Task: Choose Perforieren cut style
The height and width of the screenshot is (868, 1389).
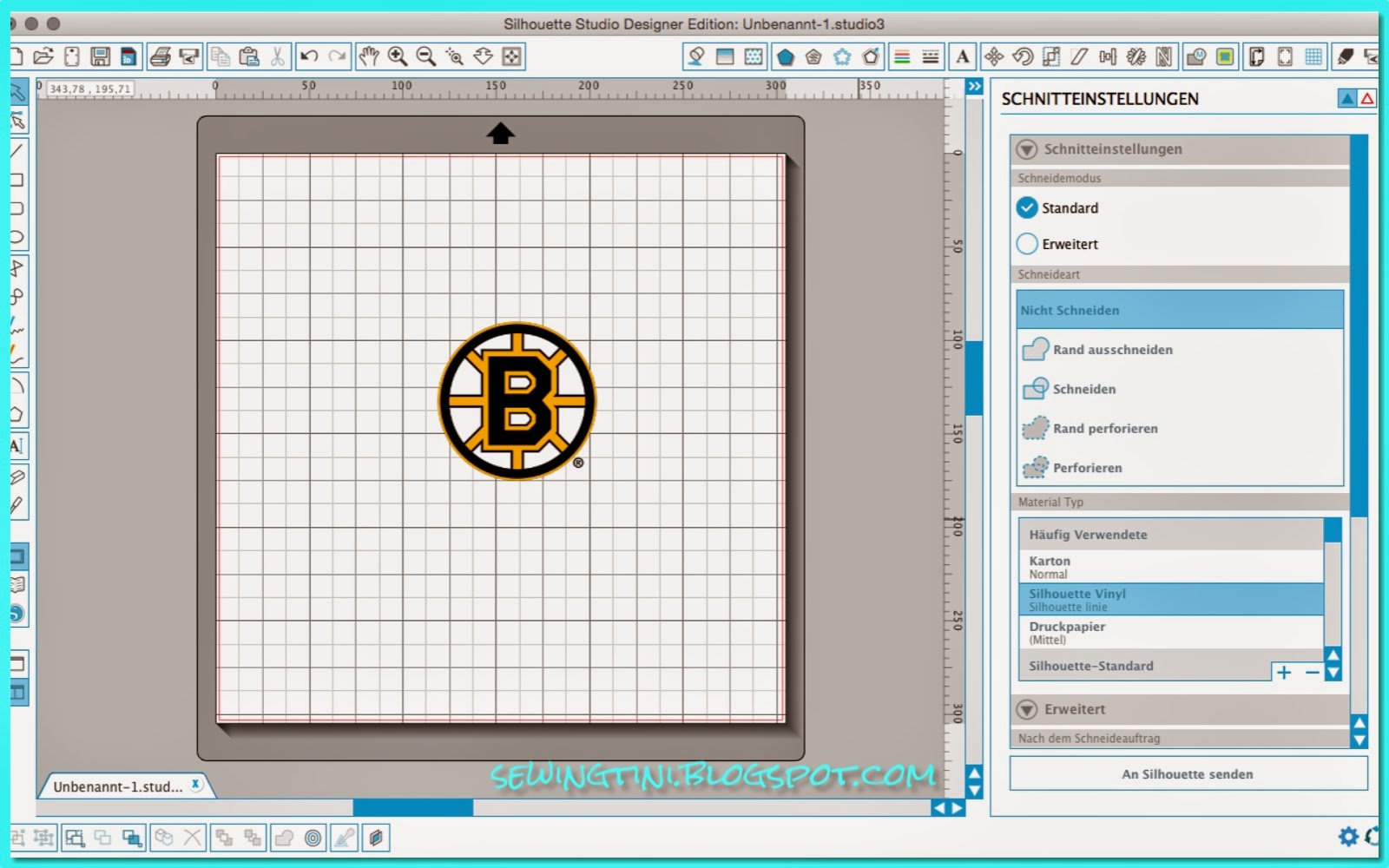Action: pos(1180,467)
